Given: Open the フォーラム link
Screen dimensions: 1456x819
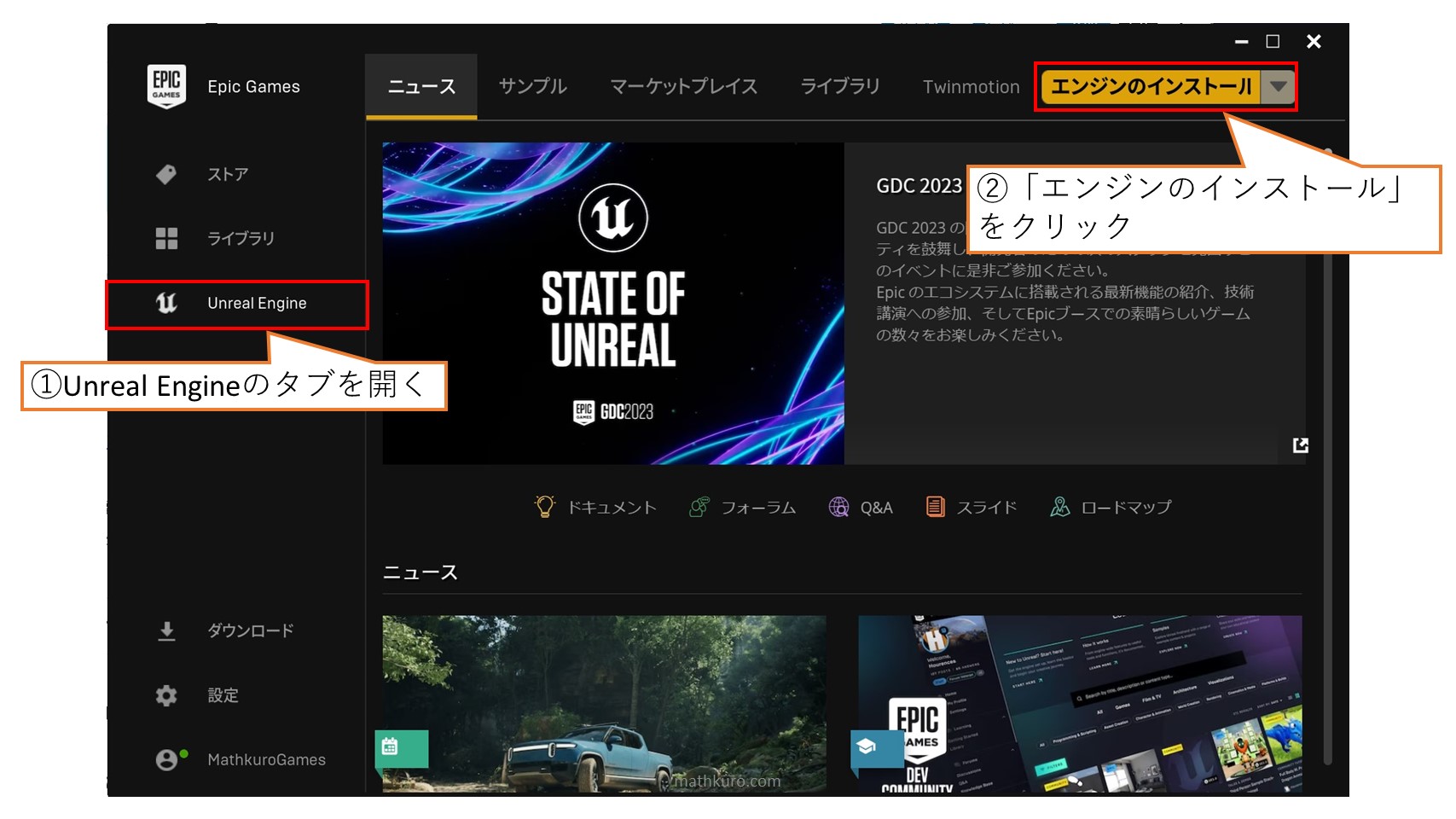Looking at the screenshot, I should 758,508.
